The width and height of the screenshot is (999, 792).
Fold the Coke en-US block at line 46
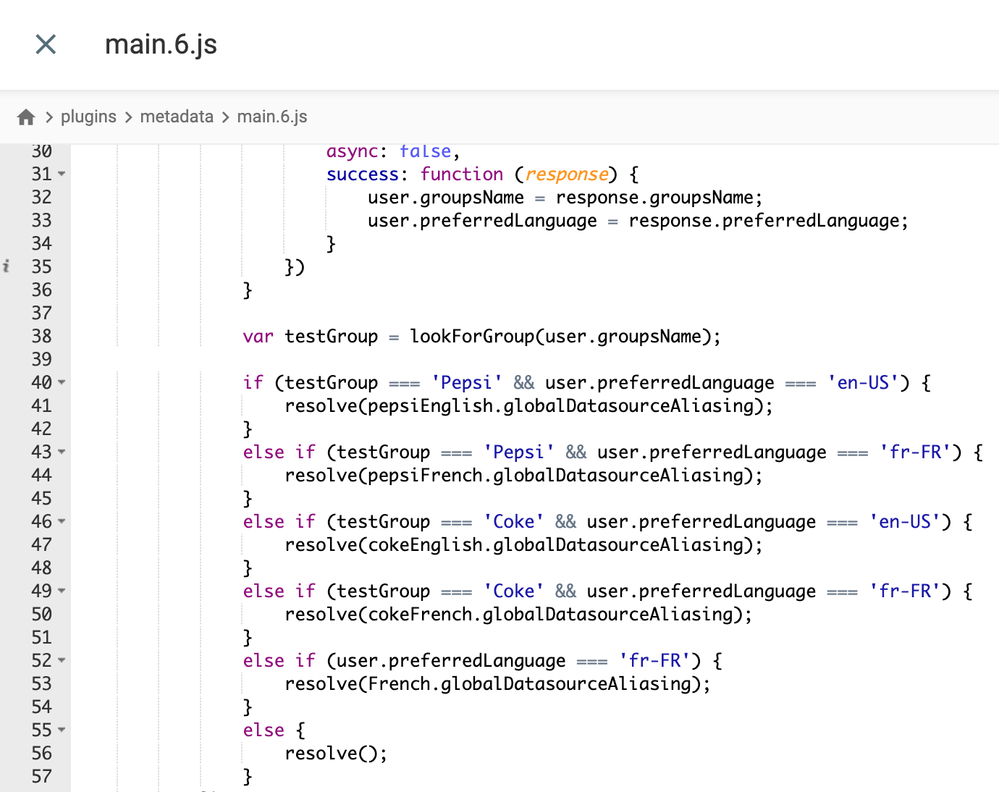62,522
